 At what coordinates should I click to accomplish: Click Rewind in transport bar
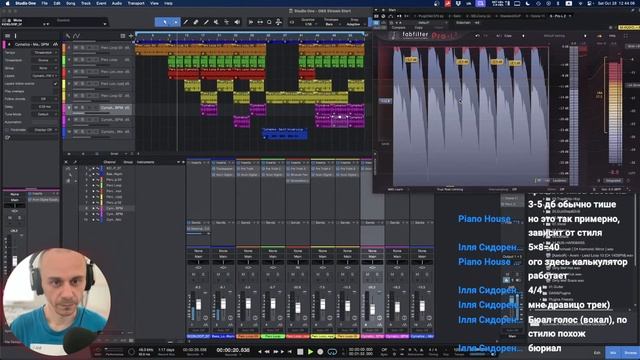pos(267,351)
